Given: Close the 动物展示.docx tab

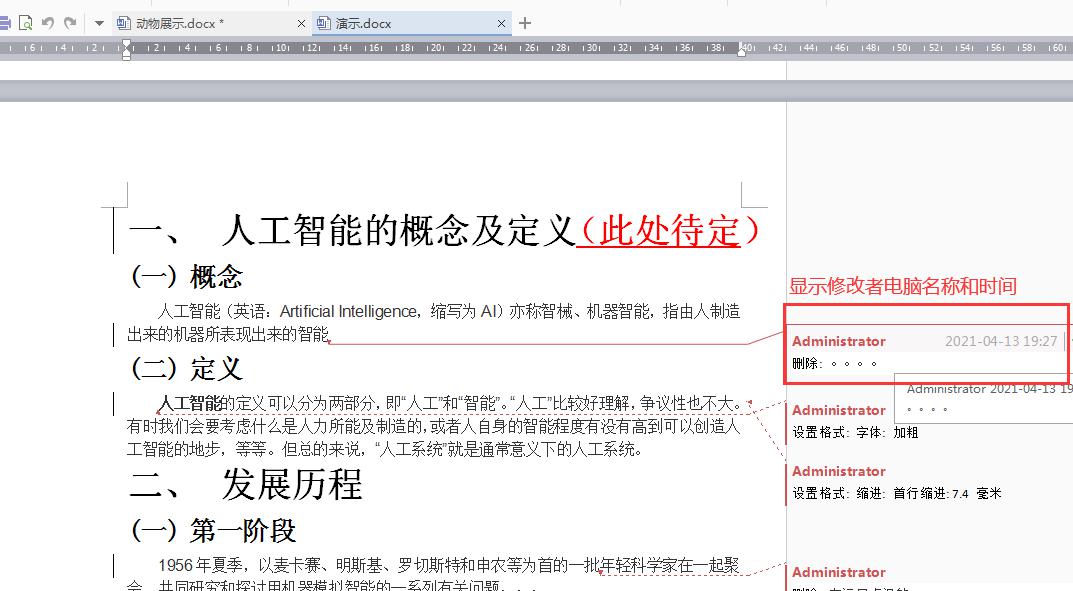Looking at the screenshot, I should 301,23.
